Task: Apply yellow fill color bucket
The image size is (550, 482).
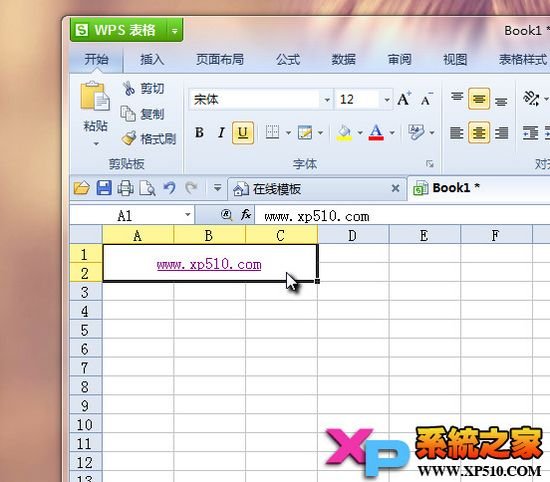Action: pos(344,133)
